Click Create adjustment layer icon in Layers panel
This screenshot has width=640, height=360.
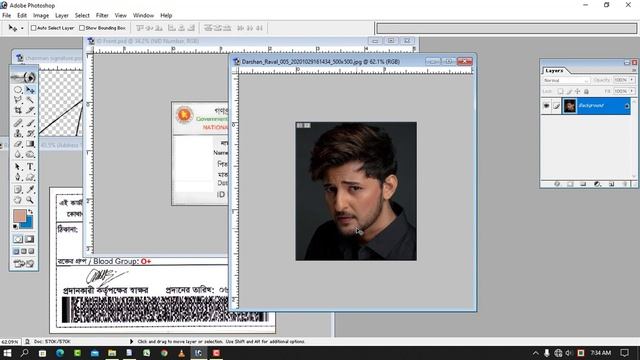tap(598, 184)
